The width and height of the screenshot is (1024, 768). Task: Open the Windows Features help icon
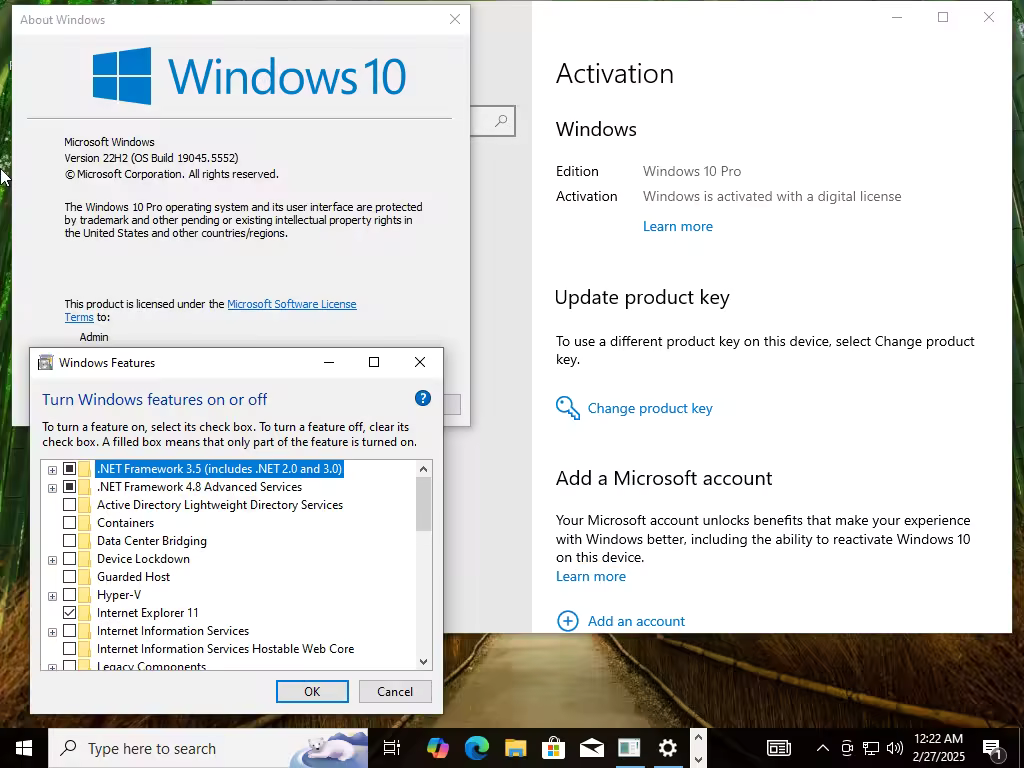tap(423, 398)
